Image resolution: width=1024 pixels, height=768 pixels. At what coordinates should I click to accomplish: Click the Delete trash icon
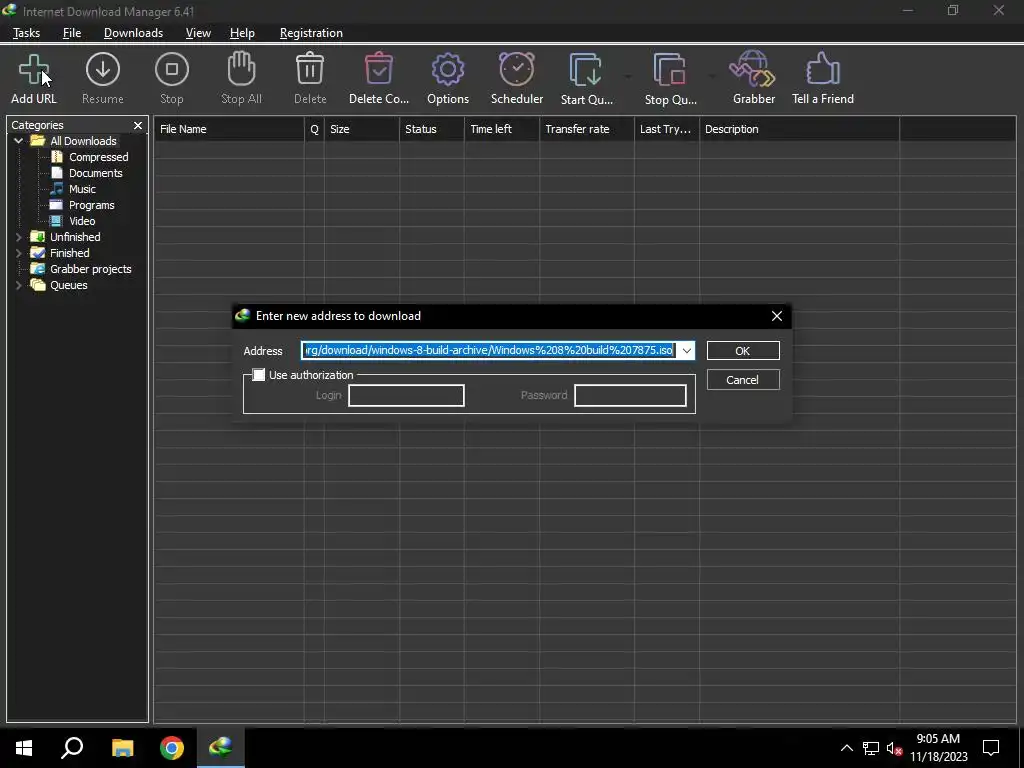coord(310,69)
